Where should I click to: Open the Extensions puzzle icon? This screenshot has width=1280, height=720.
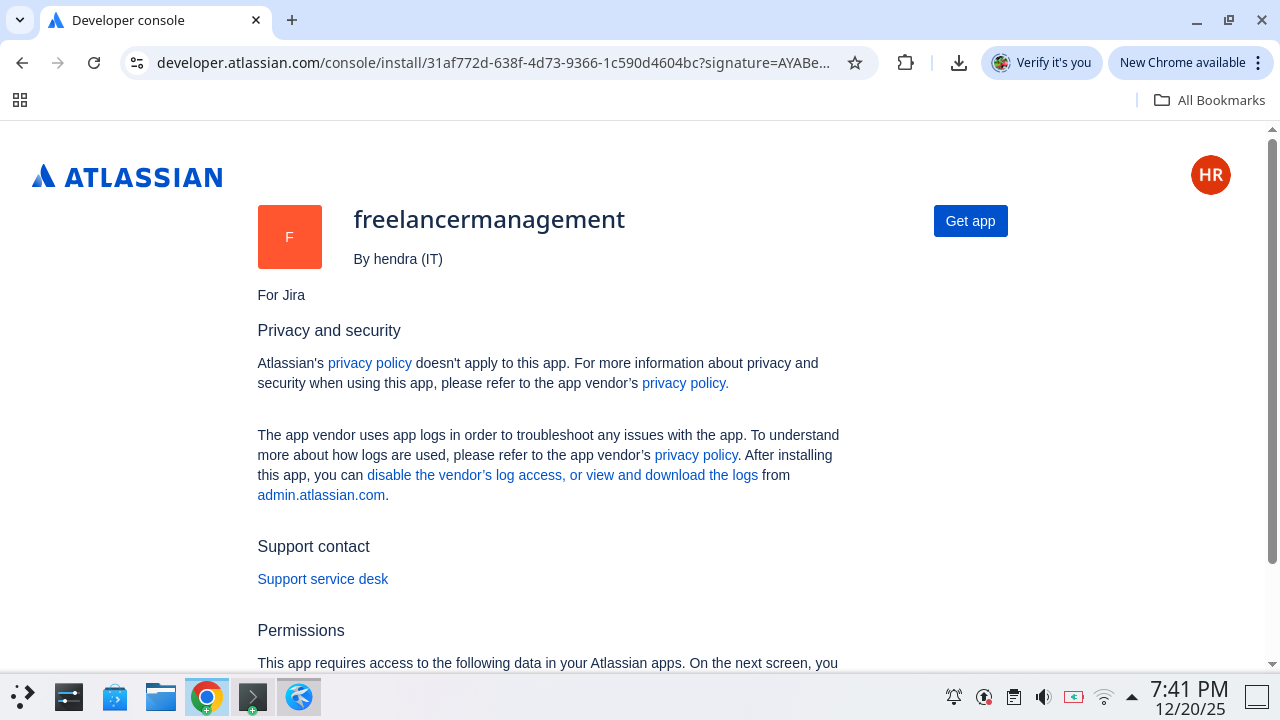click(x=905, y=63)
